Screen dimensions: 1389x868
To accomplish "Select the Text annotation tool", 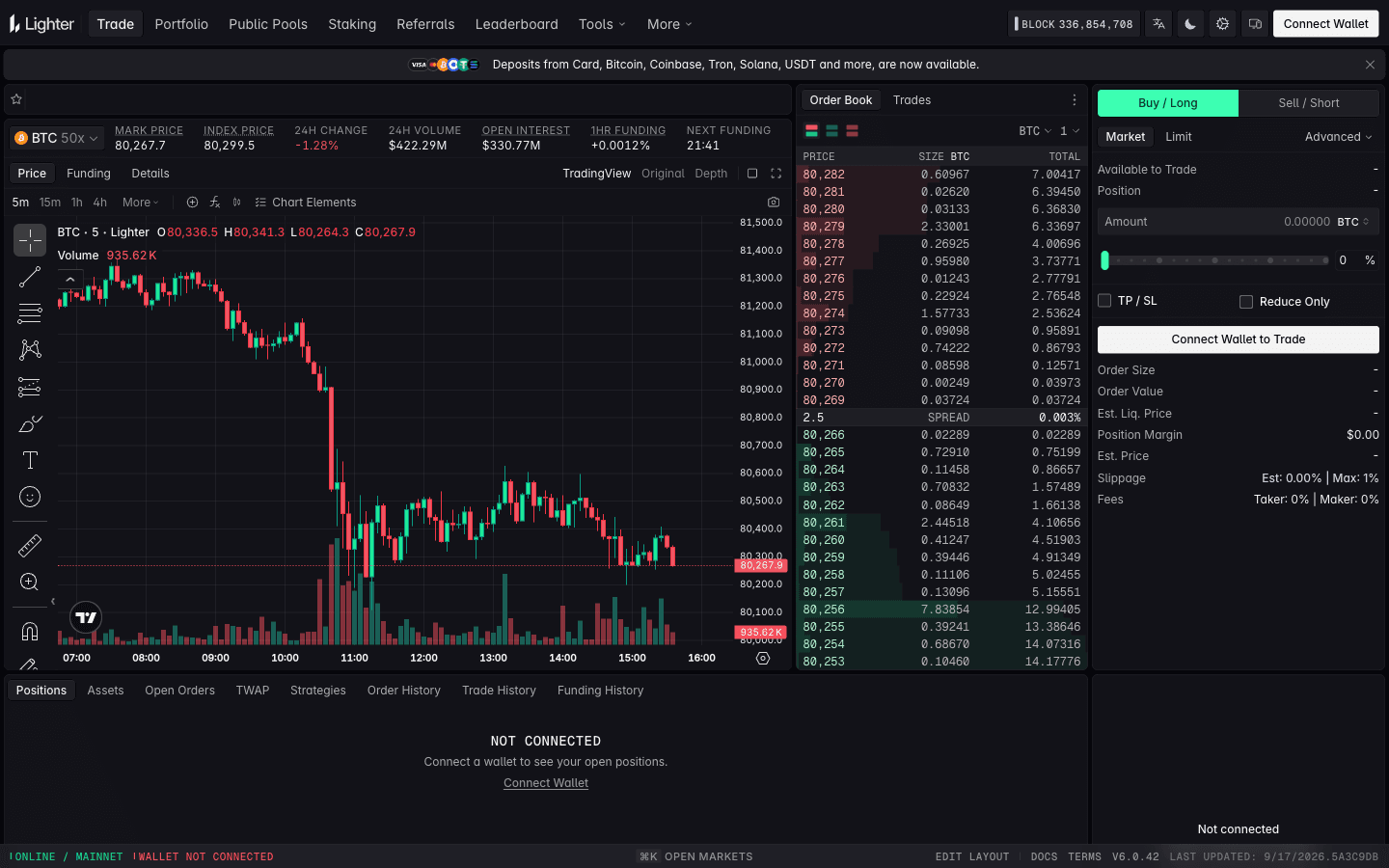I will tap(30, 460).
